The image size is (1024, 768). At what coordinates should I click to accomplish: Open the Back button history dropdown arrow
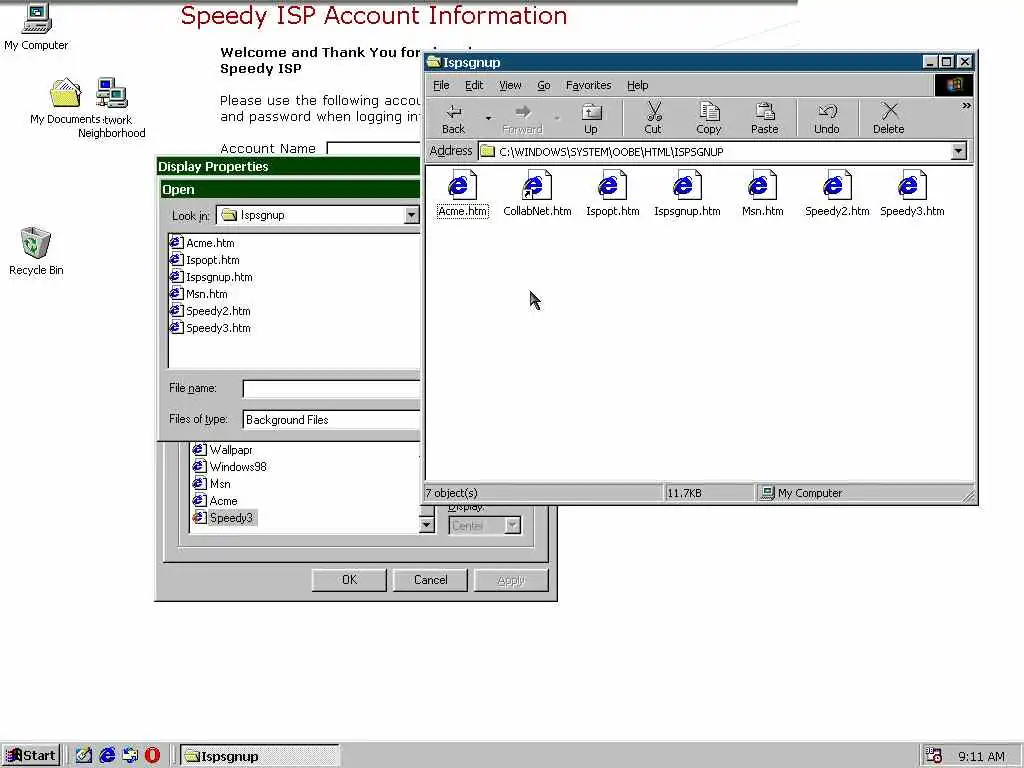(x=488, y=118)
